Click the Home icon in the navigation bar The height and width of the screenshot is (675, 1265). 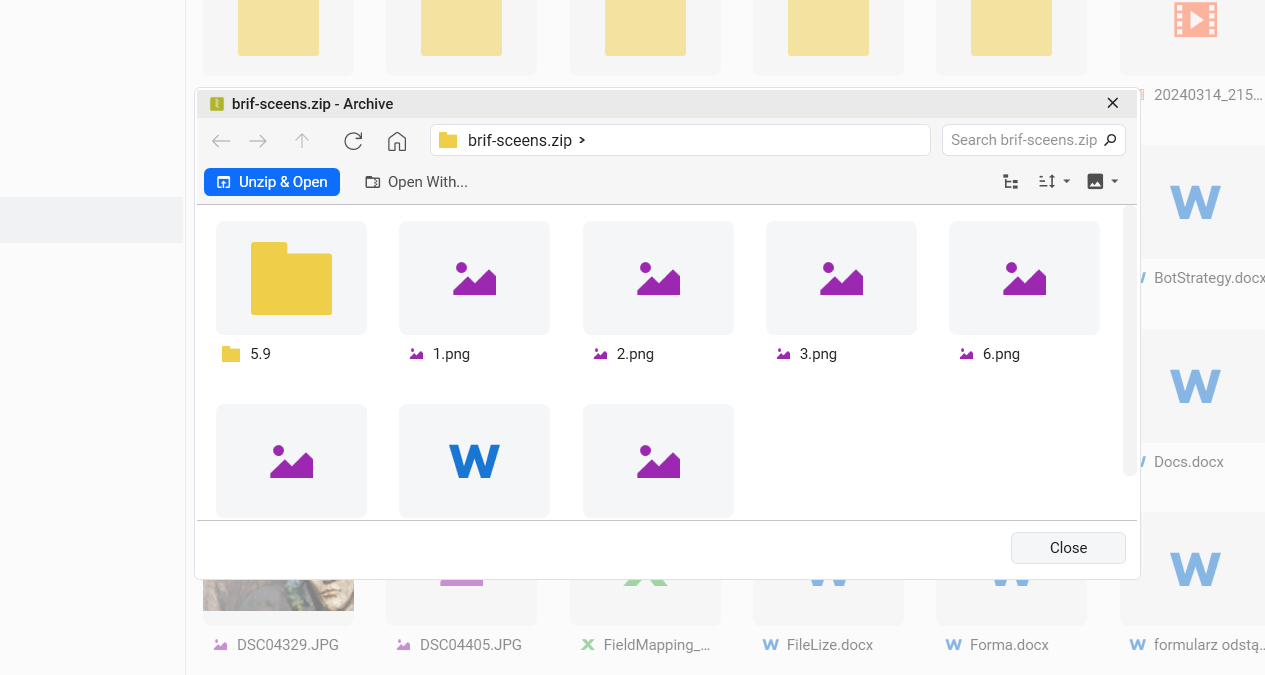pyautogui.click(x=397, y=141)
